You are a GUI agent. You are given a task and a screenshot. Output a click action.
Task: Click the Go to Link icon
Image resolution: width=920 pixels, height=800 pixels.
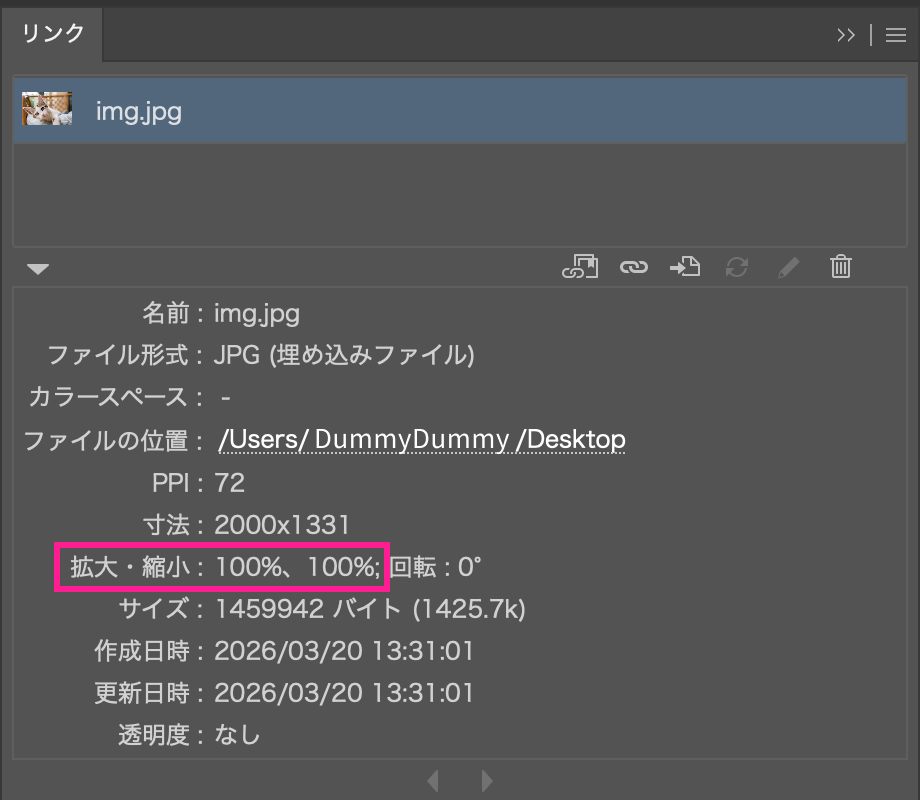click(685, 267)
